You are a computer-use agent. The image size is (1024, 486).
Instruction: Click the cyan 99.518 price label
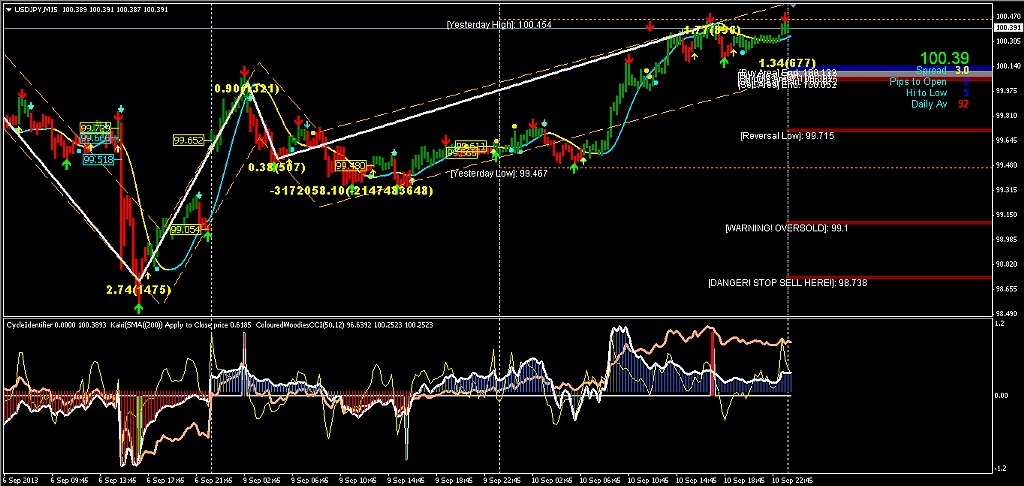coord(98,160)
